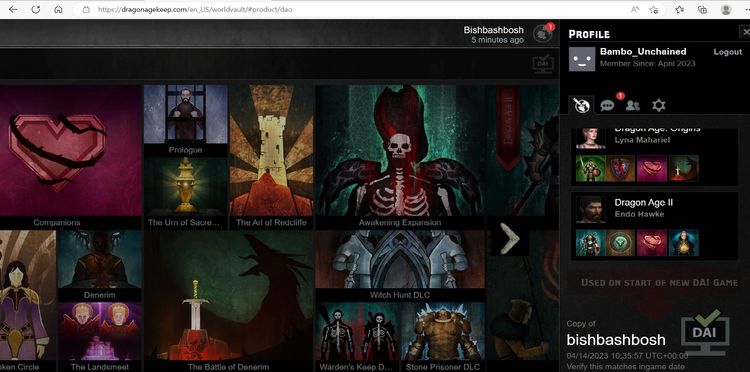This screenshot has width=750, height=372.
Task: Click the bishbashbosh world state title
Action: (x=616, y=340)
